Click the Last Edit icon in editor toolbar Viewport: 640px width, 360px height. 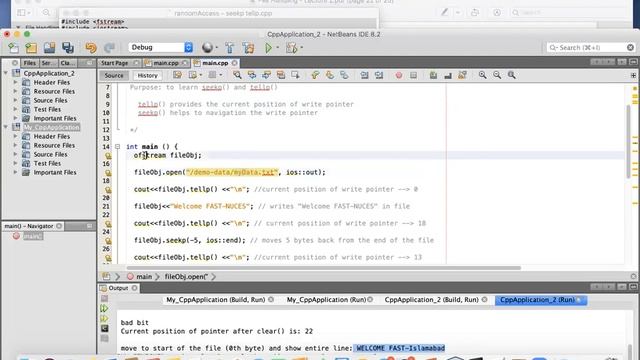pyautogui.click(x=177, y=75)
